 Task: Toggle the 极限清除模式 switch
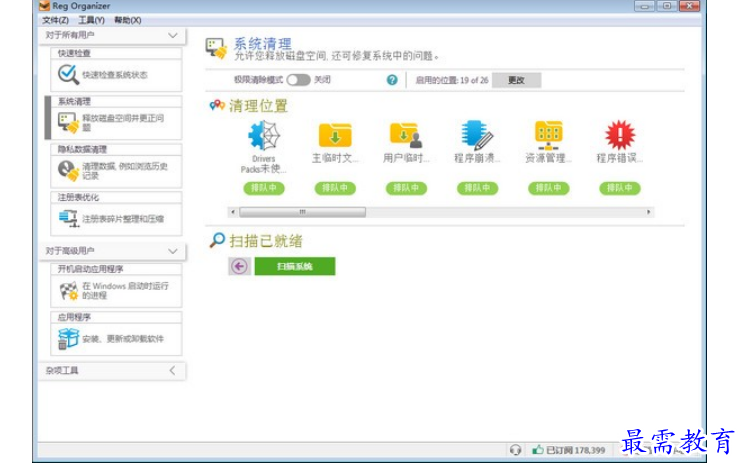299,80
